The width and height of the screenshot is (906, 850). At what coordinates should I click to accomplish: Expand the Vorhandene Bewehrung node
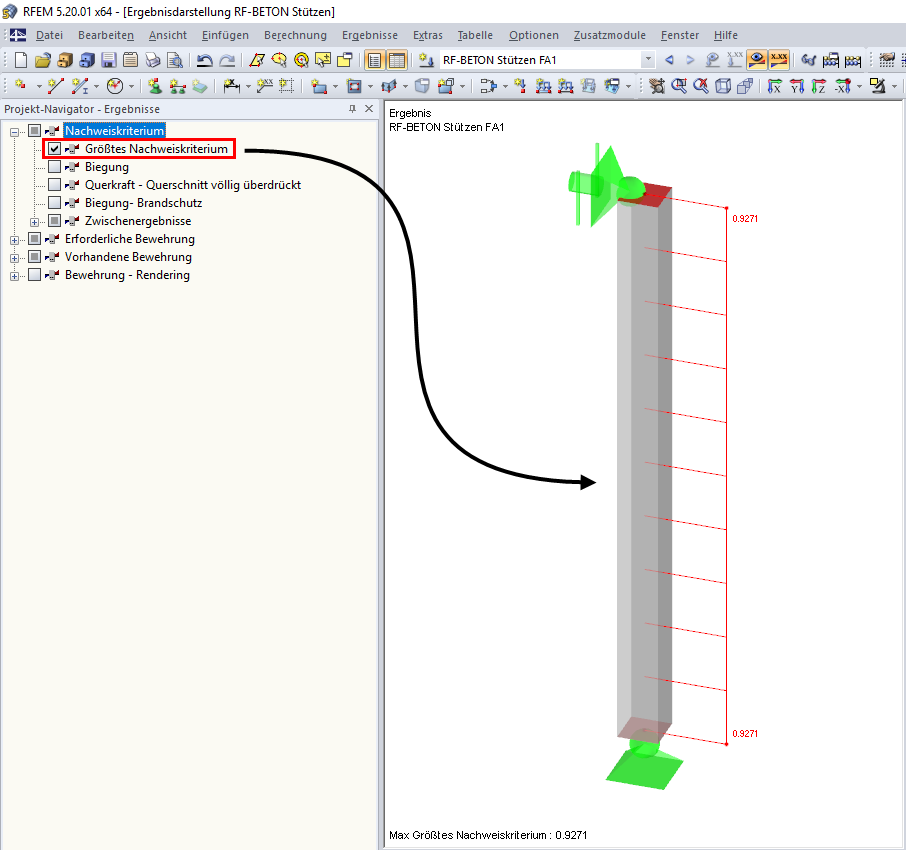14,258
